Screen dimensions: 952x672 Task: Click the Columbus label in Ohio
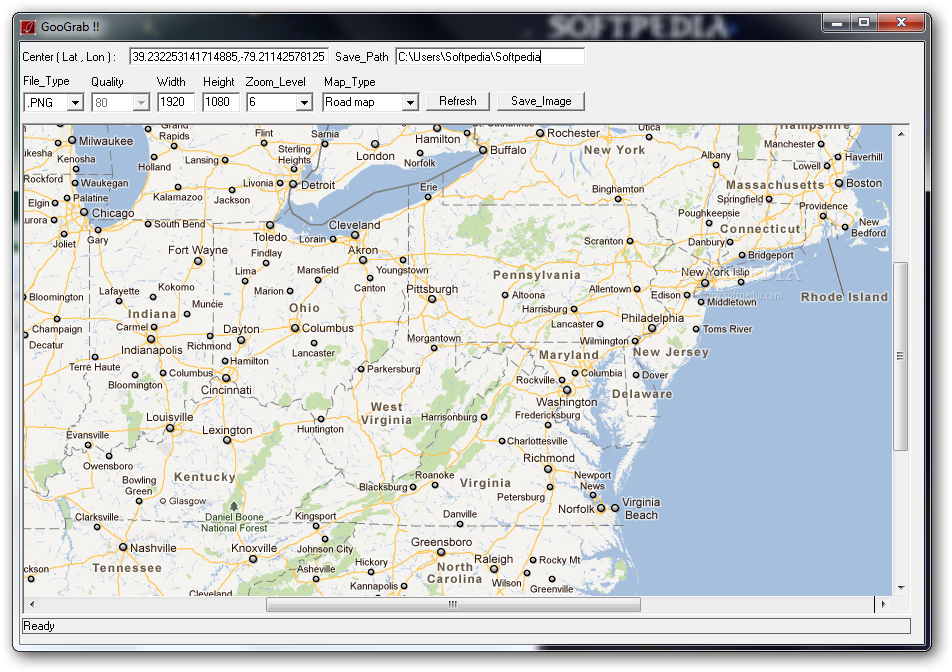[x=328, y=328]
